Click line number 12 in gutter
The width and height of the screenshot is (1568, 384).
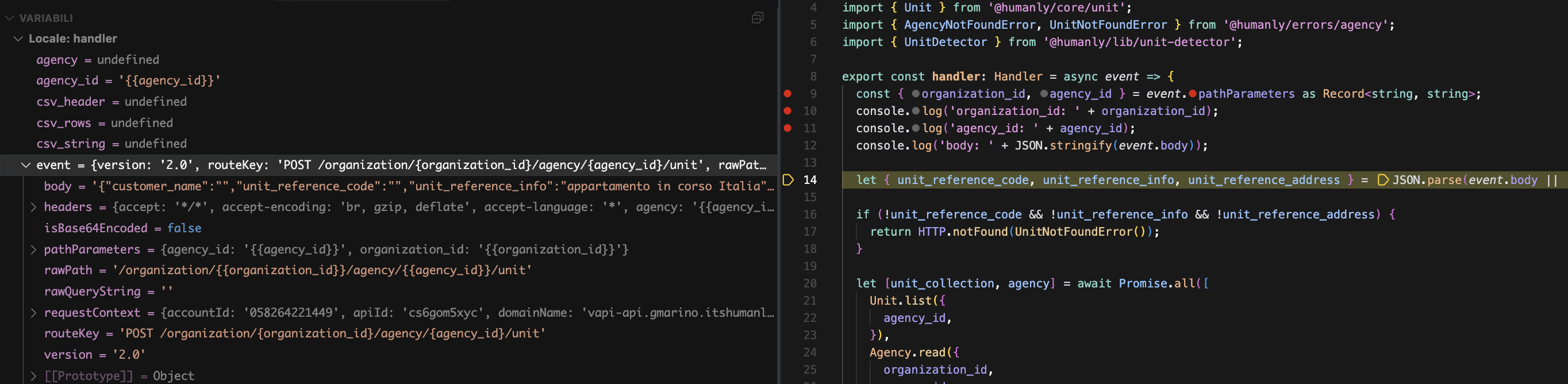810,145
